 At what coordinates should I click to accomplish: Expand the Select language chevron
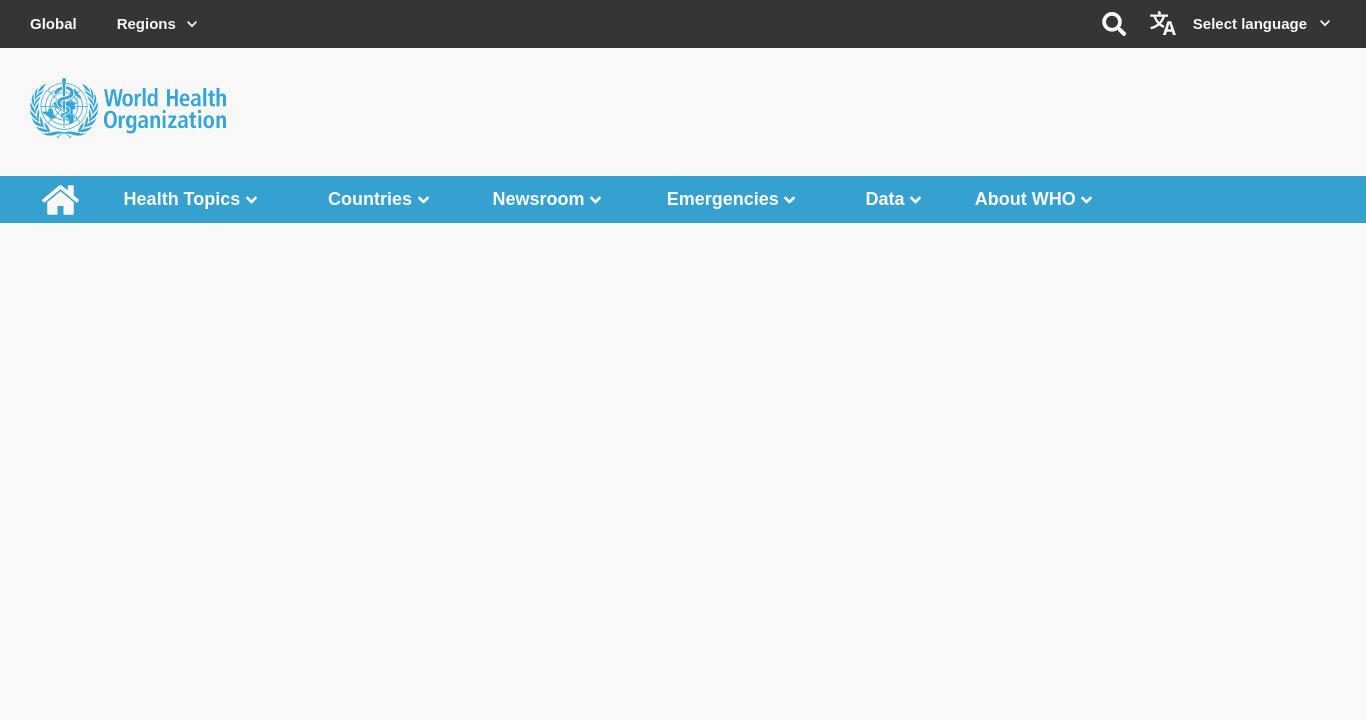click(1325, 24)
